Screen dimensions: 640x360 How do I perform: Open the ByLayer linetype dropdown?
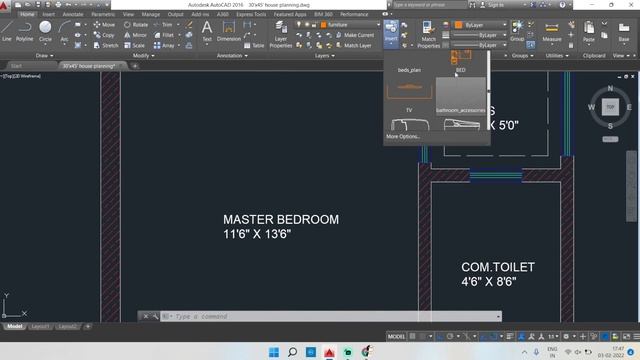pyautogui.click(x=479, y=45)
